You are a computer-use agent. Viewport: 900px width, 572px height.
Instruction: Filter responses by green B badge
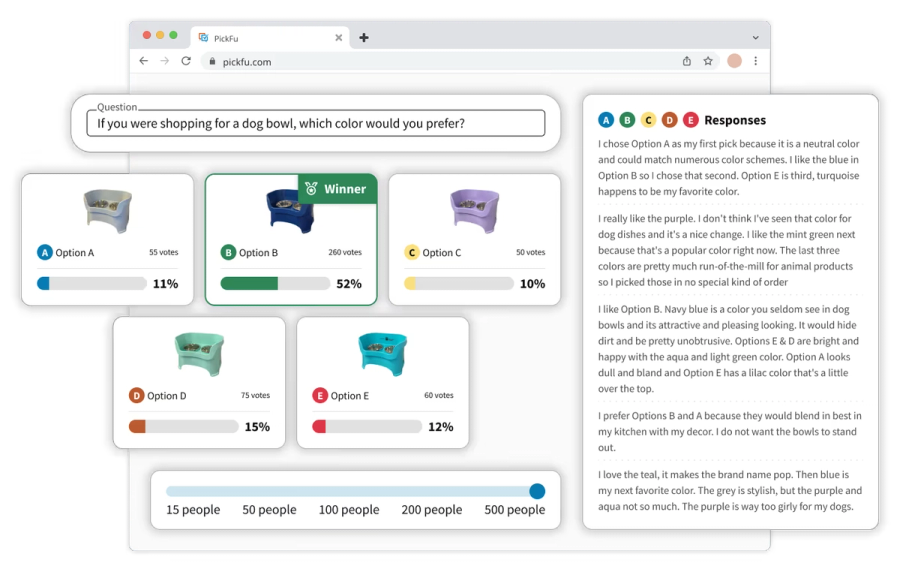(627, 120)
